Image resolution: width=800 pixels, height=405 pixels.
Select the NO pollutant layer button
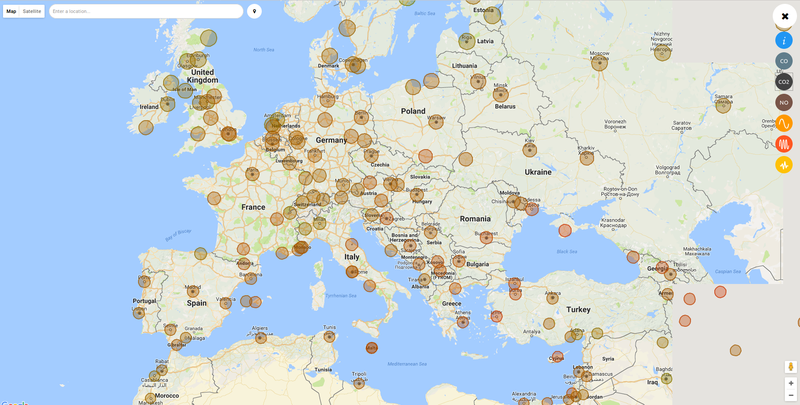tap(784, 102)
